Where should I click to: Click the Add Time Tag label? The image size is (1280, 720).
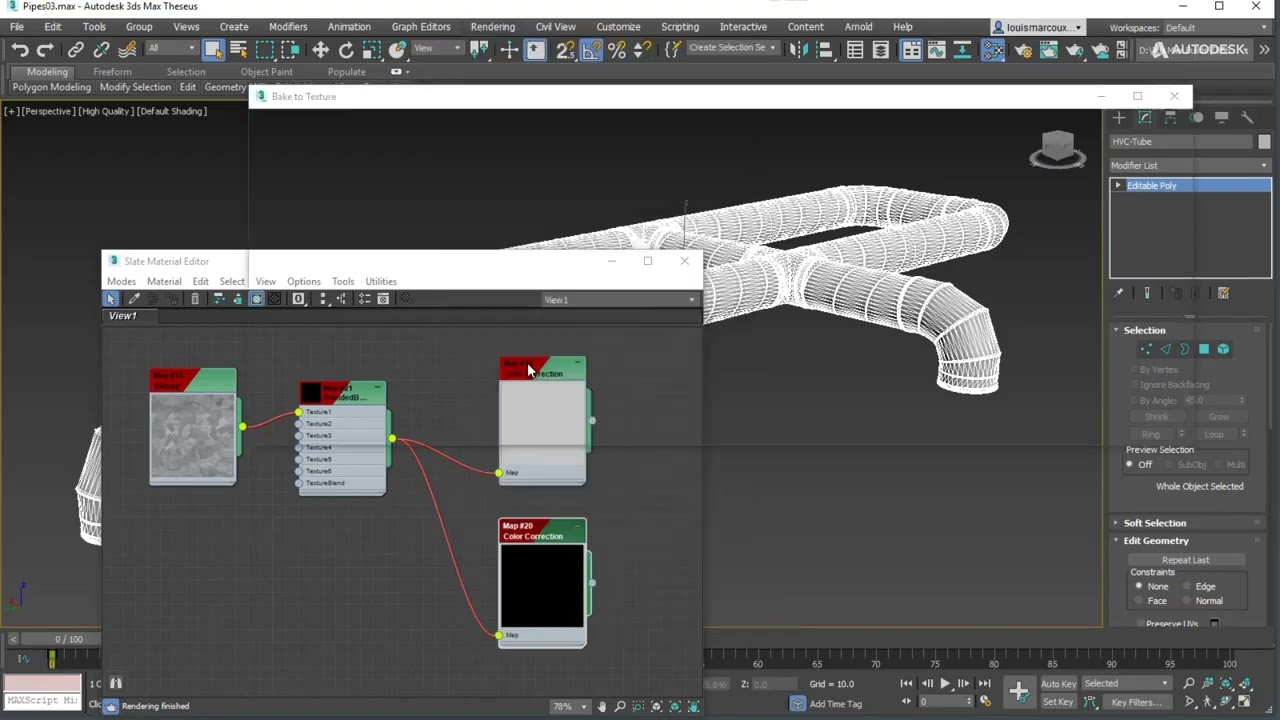pos(836,703)
